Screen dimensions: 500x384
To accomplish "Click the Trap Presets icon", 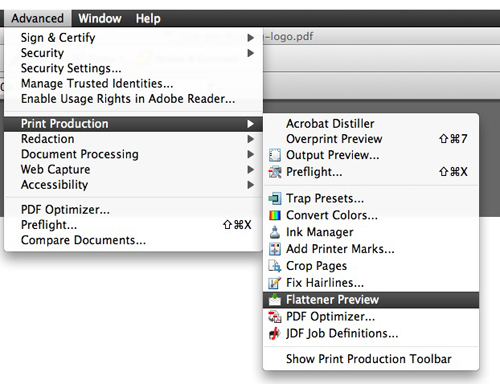I will (275, 199).
